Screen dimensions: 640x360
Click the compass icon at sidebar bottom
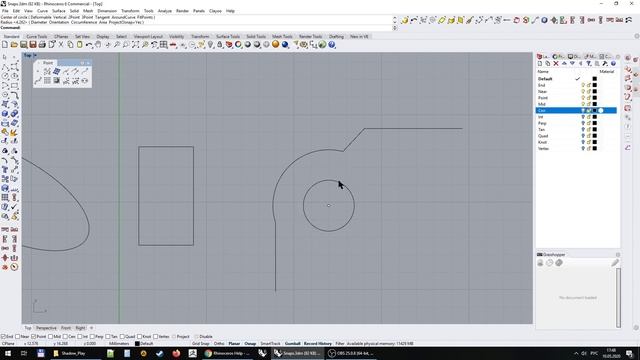[x=14, y=267]
